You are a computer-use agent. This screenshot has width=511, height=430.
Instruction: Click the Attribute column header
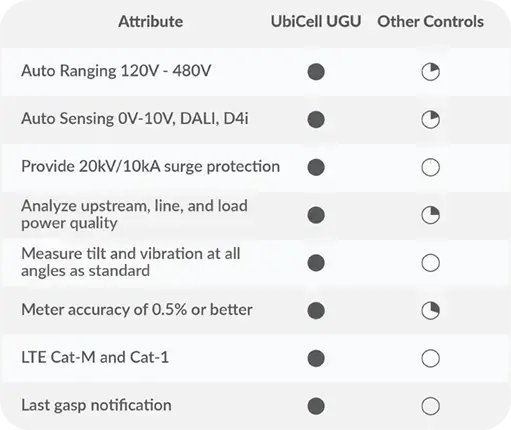point(151,22)
